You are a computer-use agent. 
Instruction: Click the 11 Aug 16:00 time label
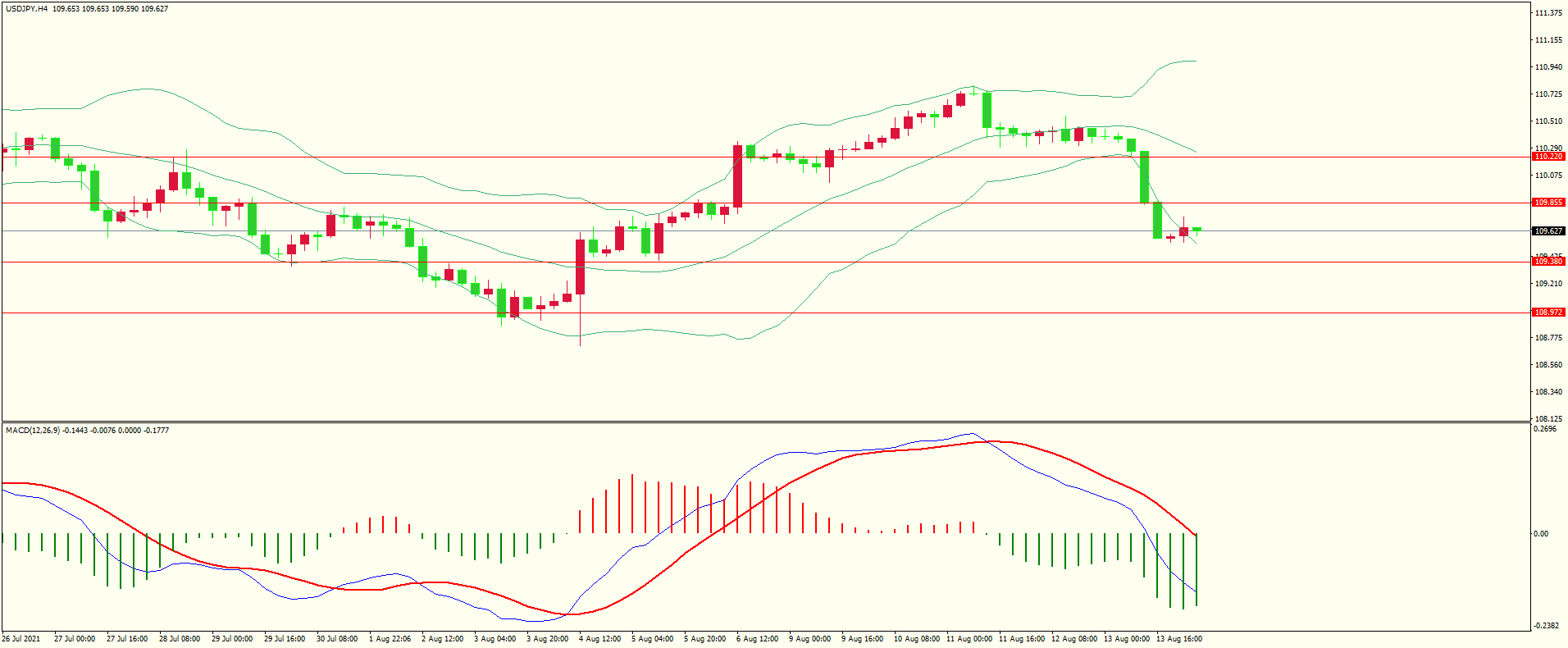click(x=1022, y=639)
